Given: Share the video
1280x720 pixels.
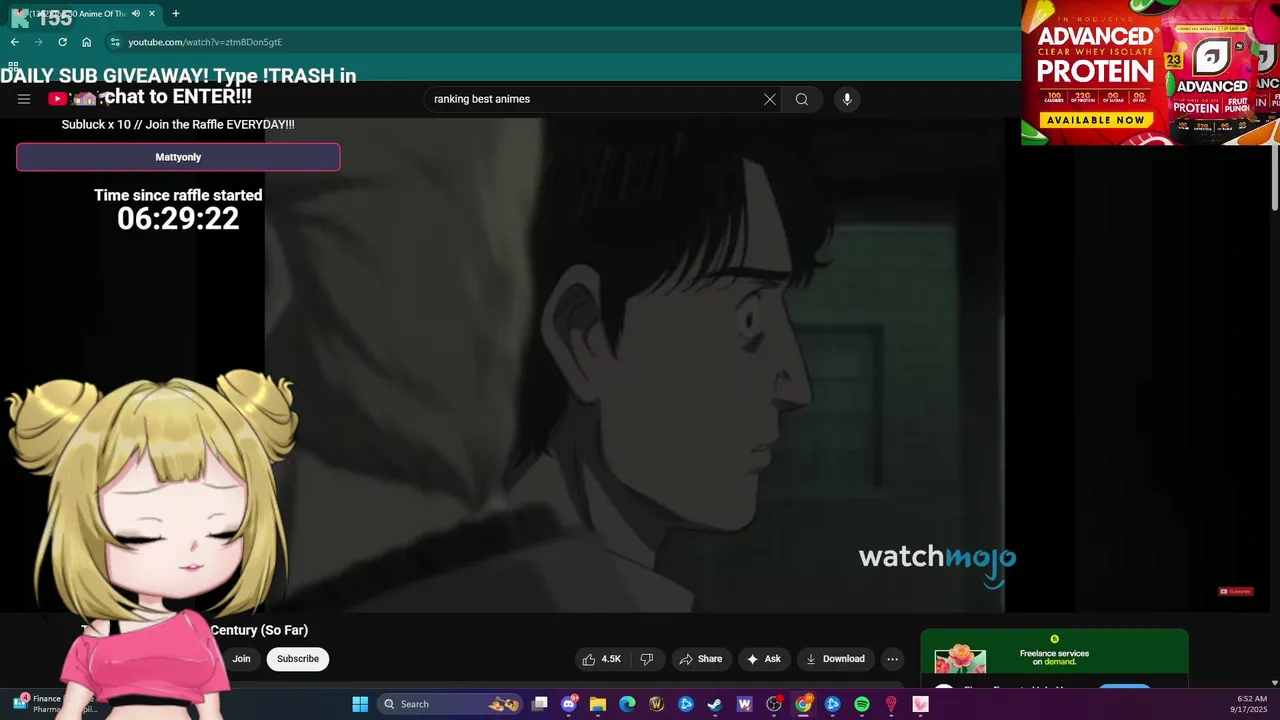Looking at the screenshot, I should click(x=700, y=659).
